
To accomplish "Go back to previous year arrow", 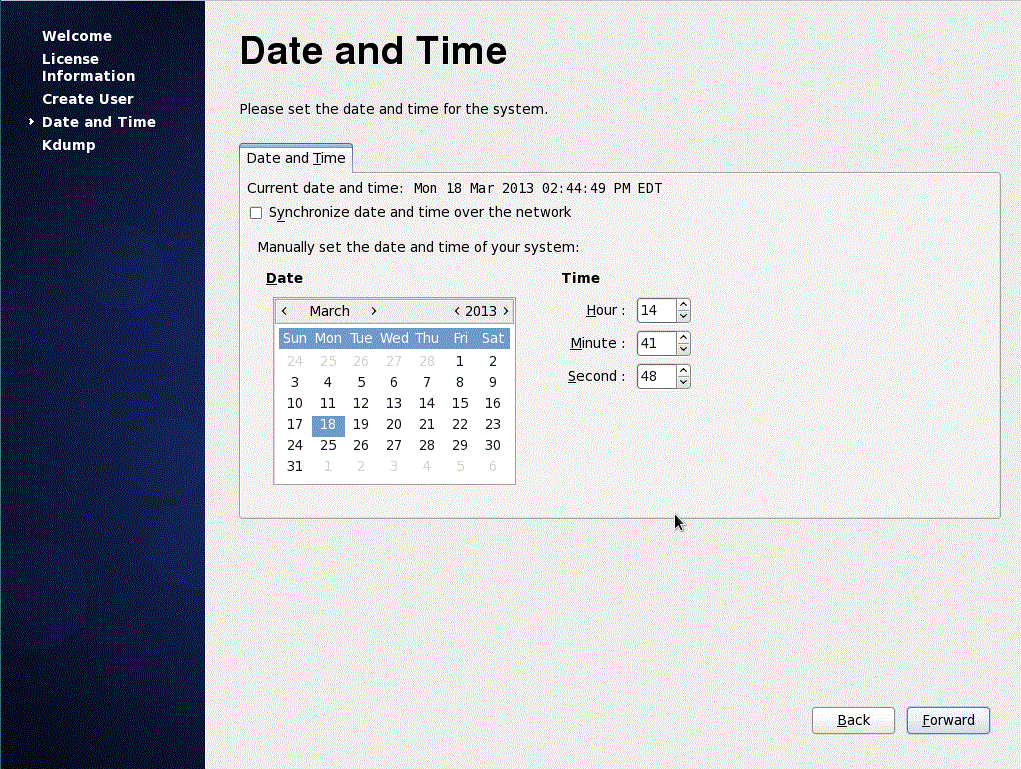I will point(457,311).
